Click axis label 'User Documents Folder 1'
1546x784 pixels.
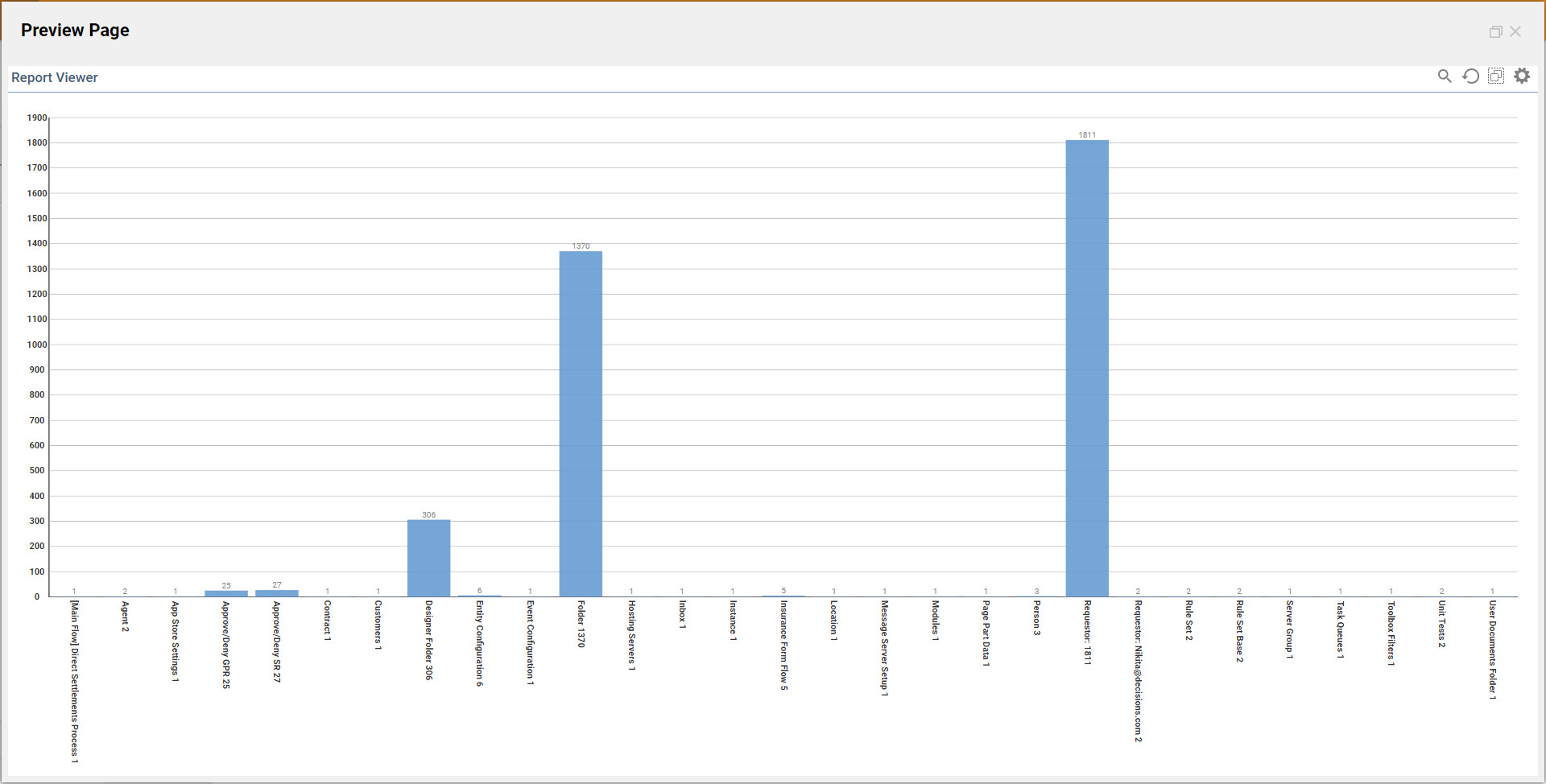click(1493, 650)
